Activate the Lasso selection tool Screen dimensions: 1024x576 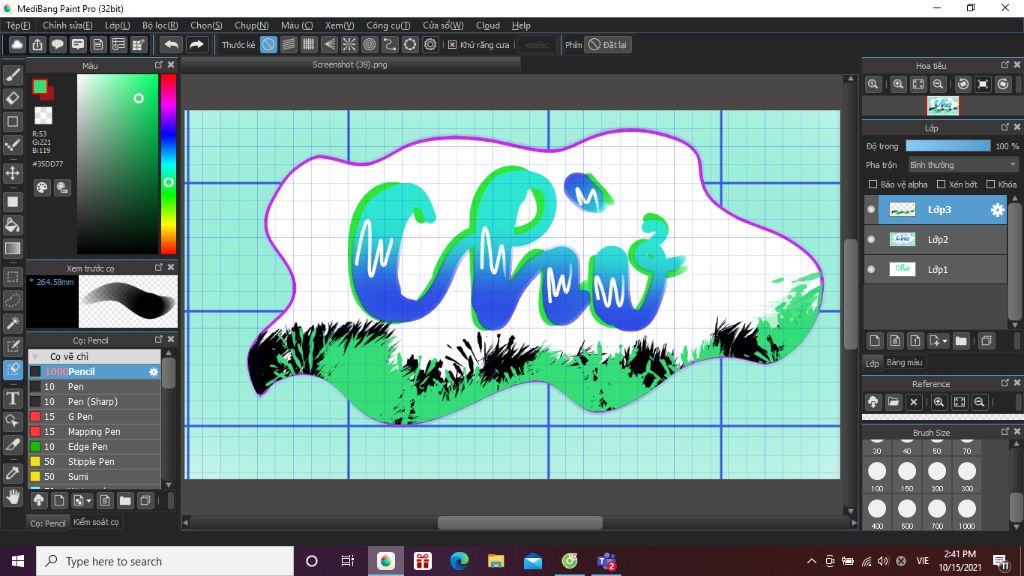[12, 300]
